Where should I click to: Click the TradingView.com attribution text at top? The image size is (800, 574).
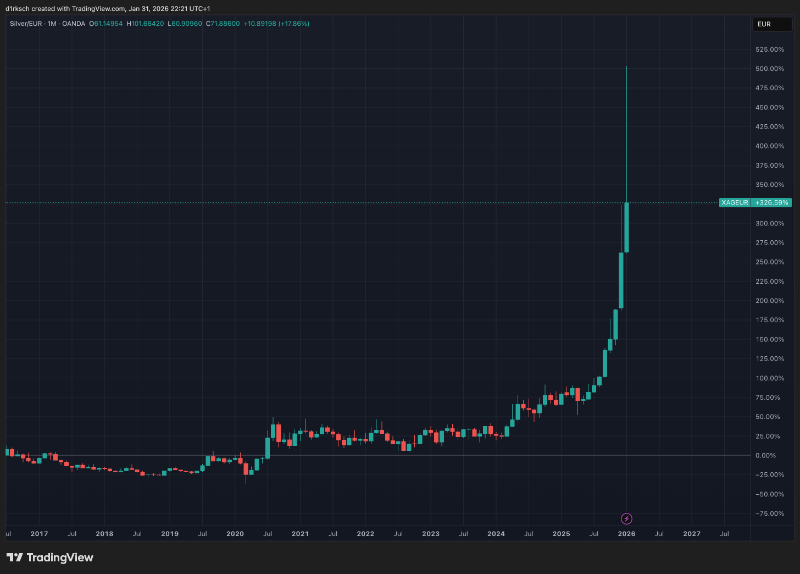coord(96,8)
